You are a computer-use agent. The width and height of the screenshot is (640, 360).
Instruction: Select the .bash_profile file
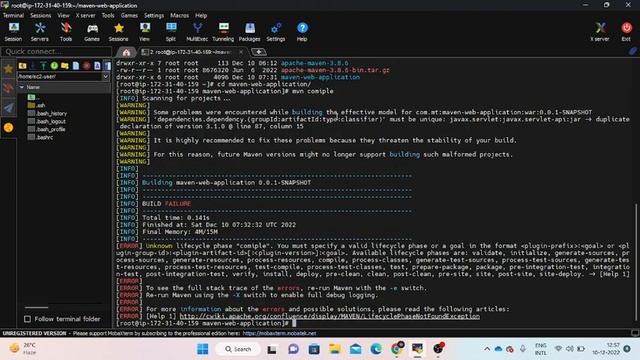tap(47, 129)
